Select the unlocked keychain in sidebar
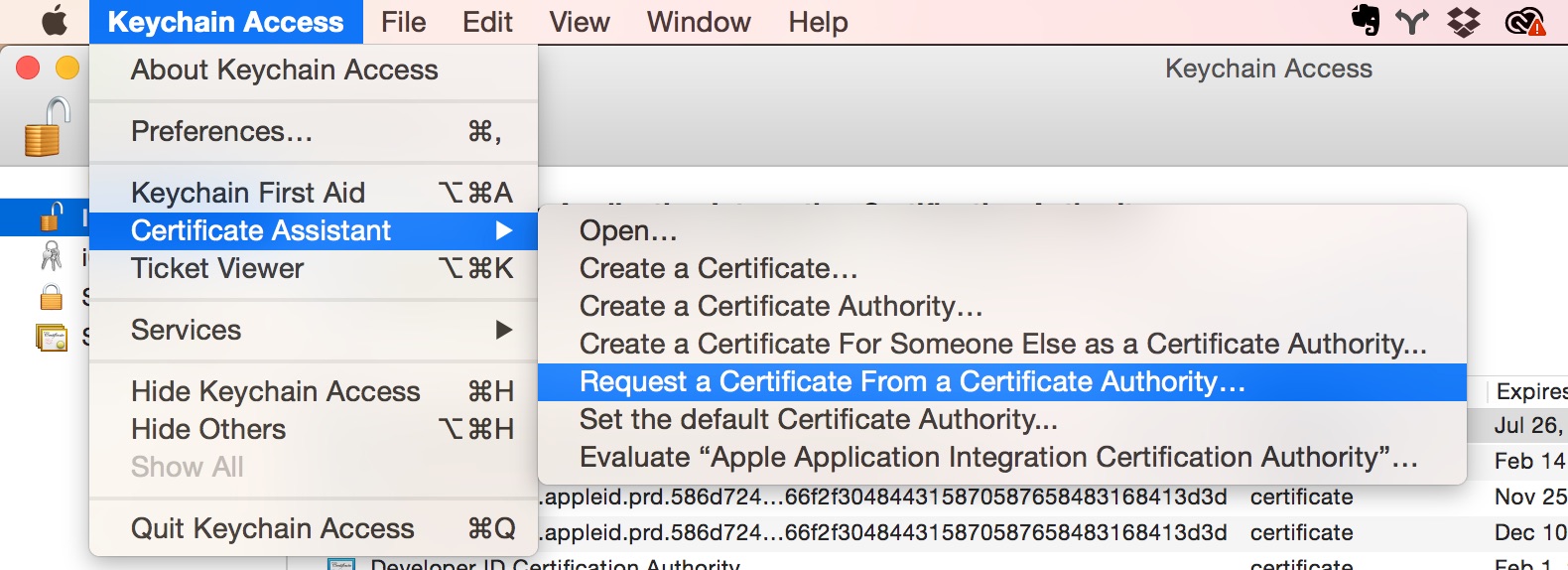This screenshot has height=570, width=1568. pos(51,216)
